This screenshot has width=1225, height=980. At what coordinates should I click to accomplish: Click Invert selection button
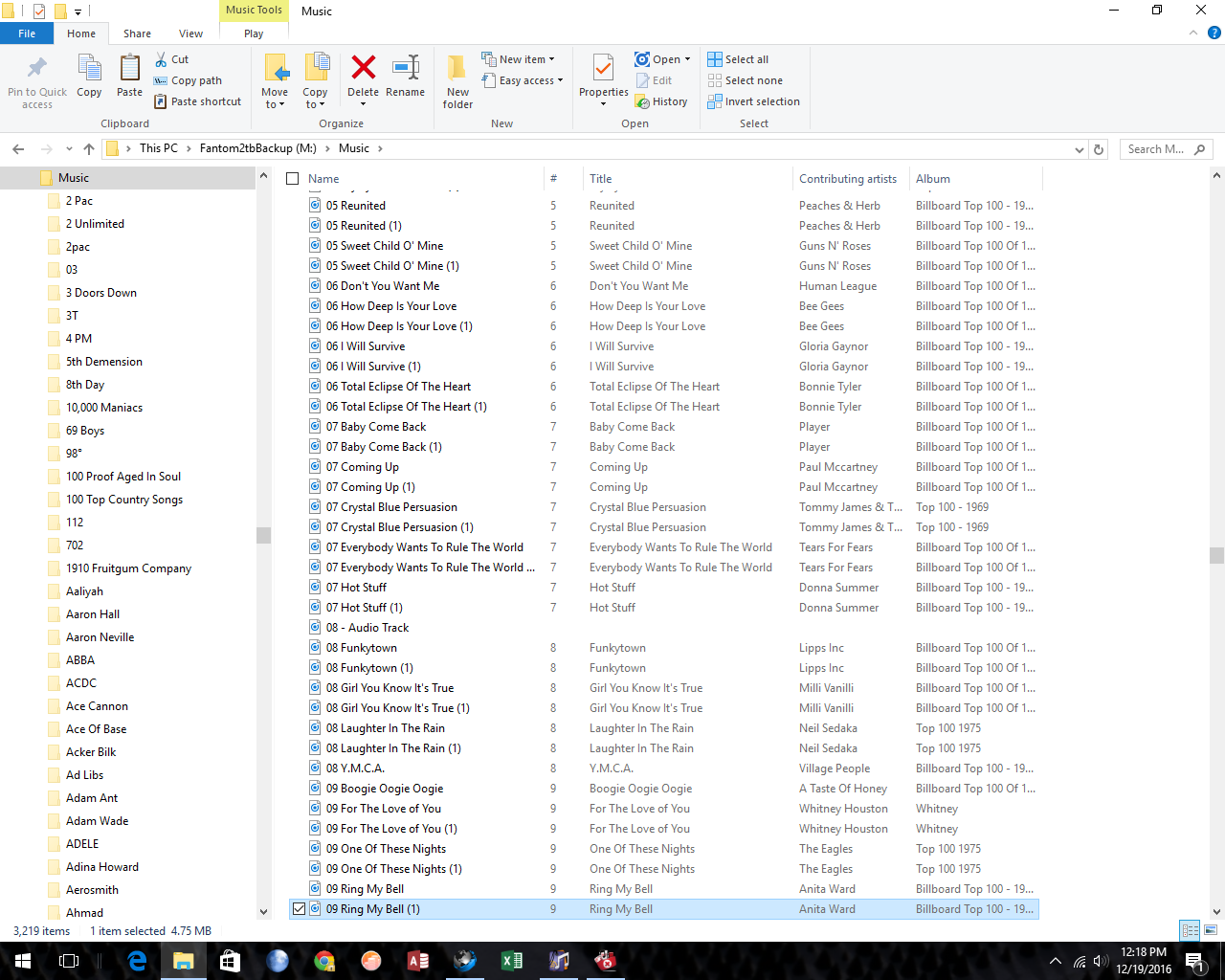(753, 101)
